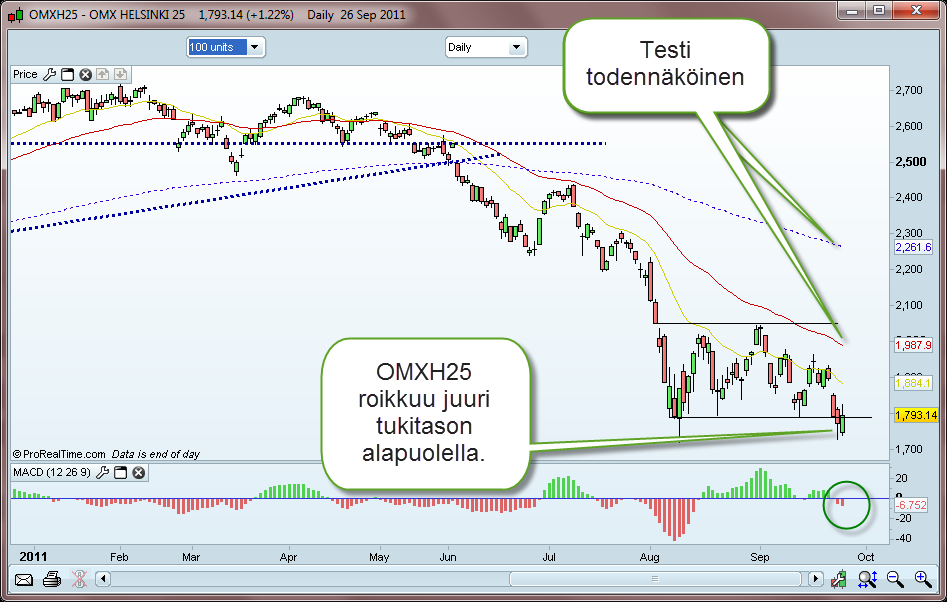Zoom in the chart
The width and height of the screenshot is (947, 602).
pyautogui.click(x=923, y=580)
